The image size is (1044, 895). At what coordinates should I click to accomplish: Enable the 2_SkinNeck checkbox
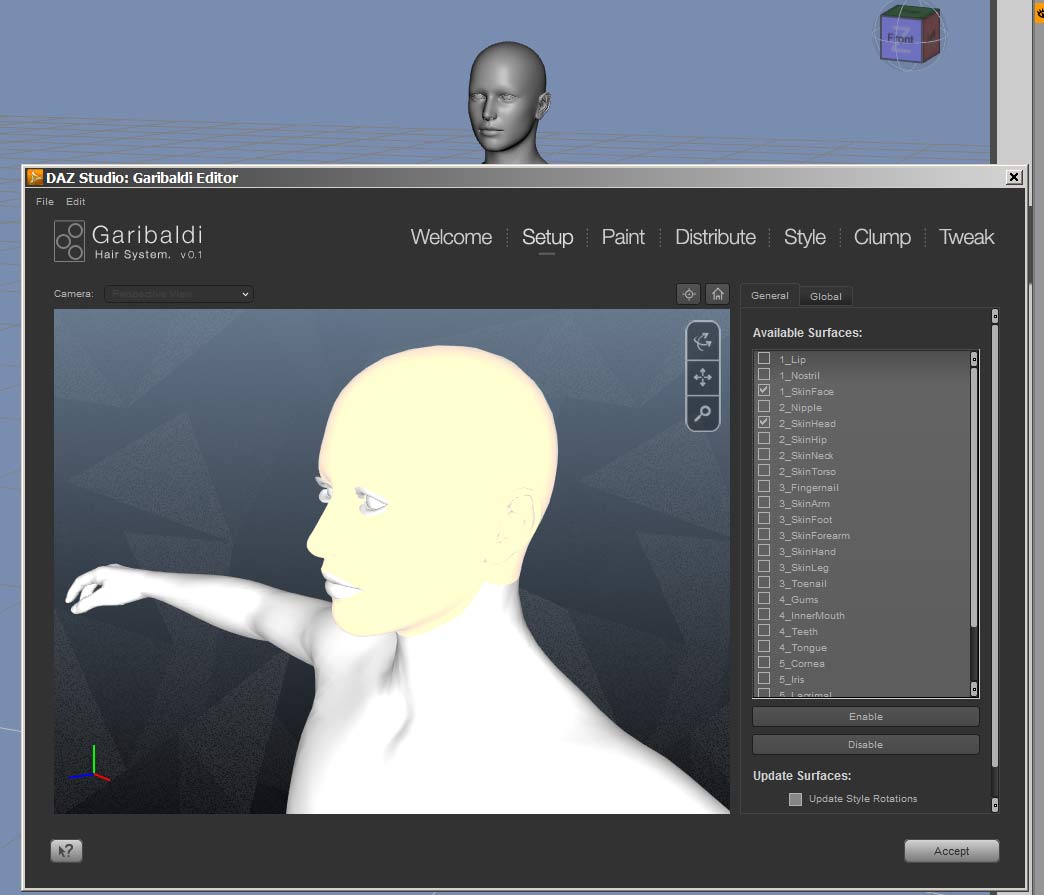(764, 454)
